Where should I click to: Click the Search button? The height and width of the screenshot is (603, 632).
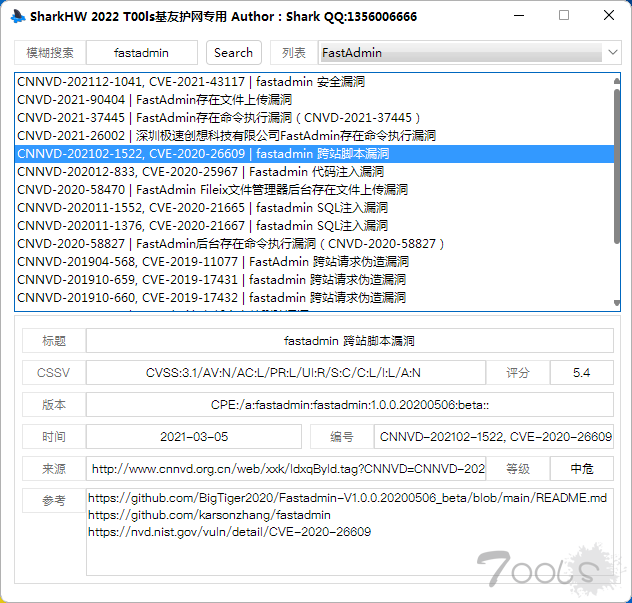(233, 53)
